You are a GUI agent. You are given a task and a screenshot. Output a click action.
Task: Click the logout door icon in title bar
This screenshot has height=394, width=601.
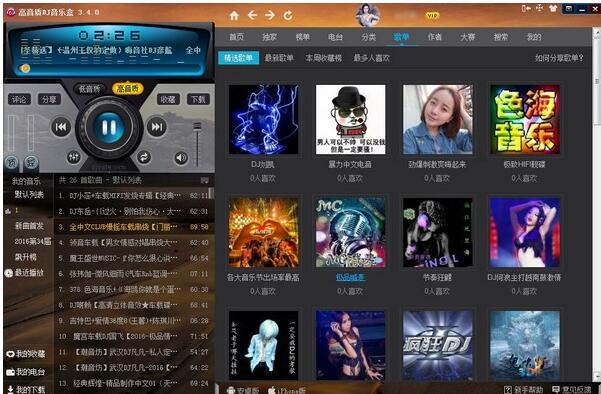coord(526,8)
